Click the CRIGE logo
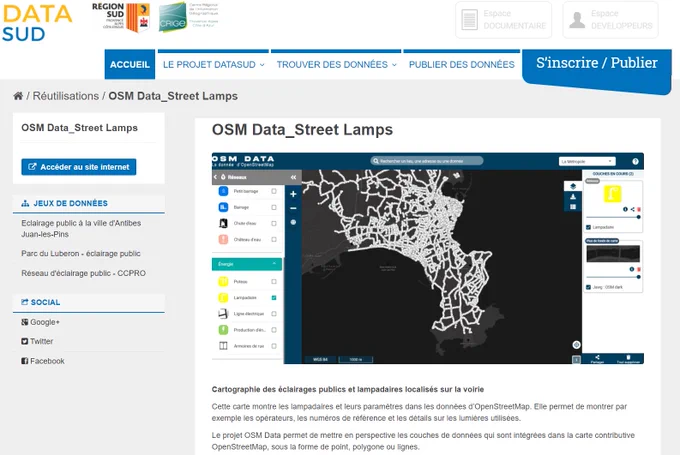Viewport: 680px width, 455px height. coord(188,16)
